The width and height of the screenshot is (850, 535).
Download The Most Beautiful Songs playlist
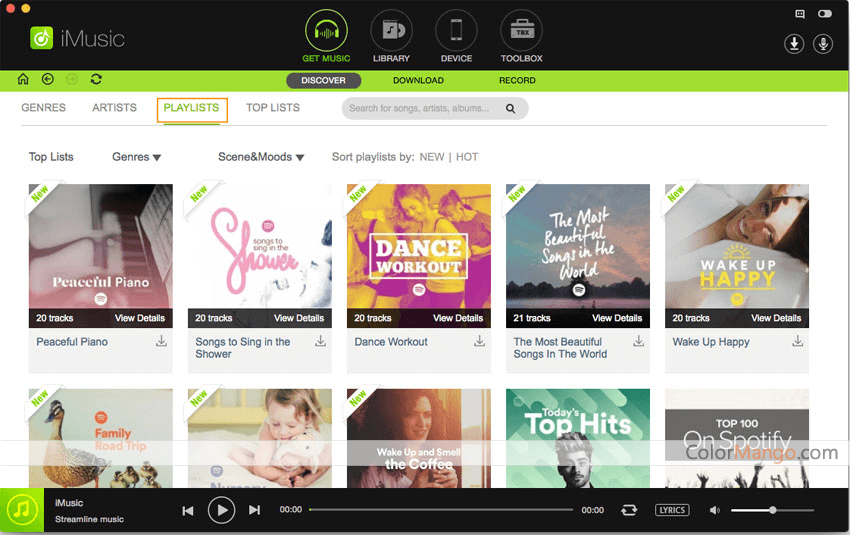click(x=639, y=341)
